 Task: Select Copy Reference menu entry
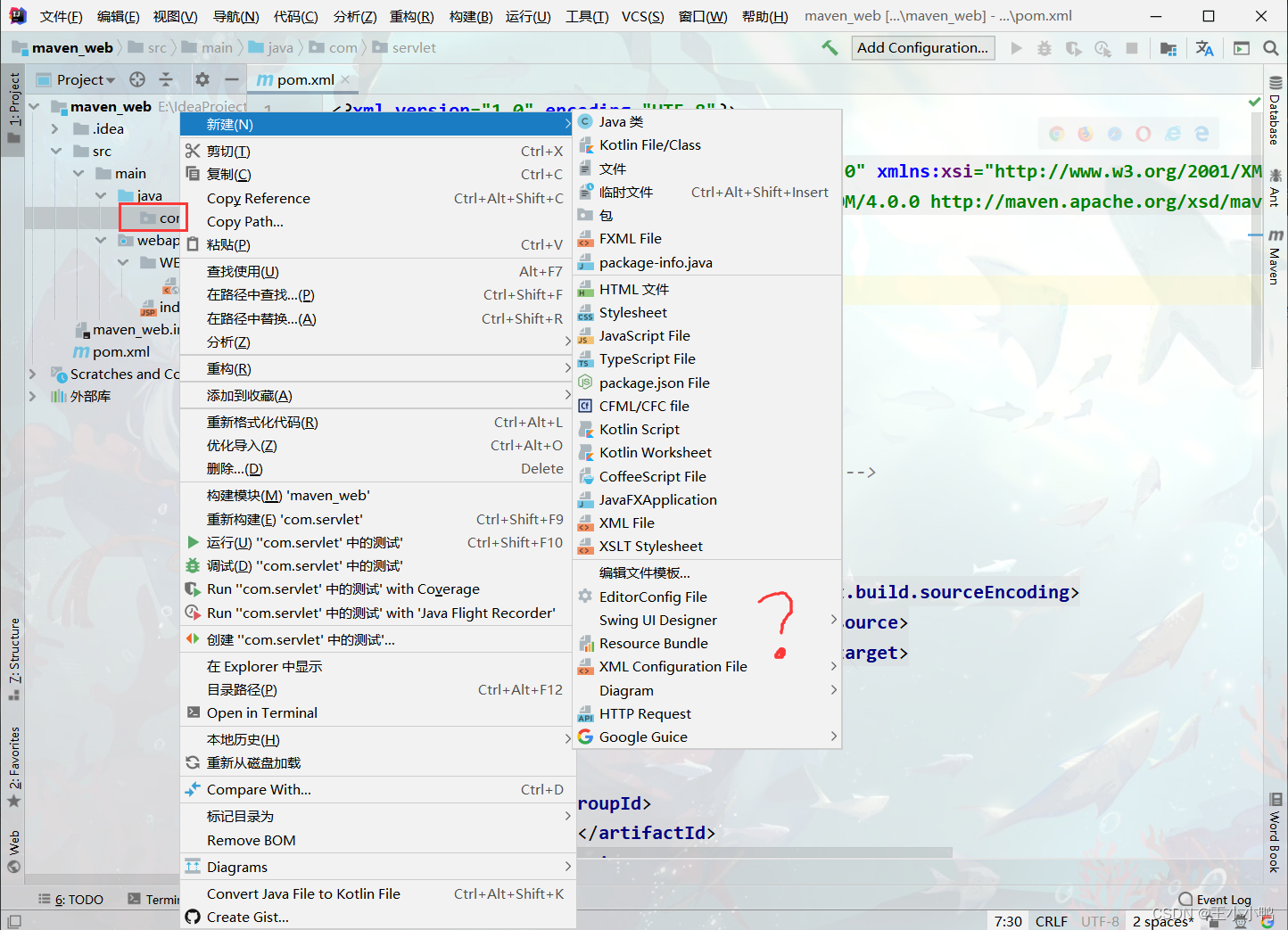coord(376,198)
